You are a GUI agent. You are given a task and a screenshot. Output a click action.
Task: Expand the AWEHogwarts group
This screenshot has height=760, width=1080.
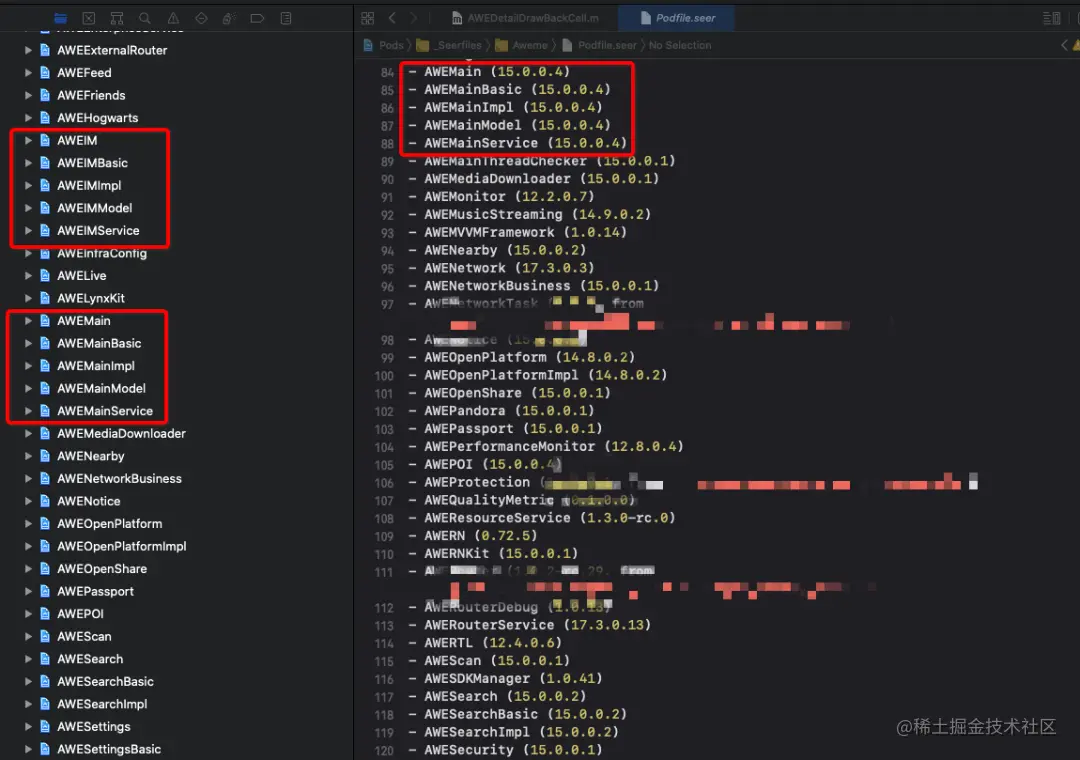(28, 118)
